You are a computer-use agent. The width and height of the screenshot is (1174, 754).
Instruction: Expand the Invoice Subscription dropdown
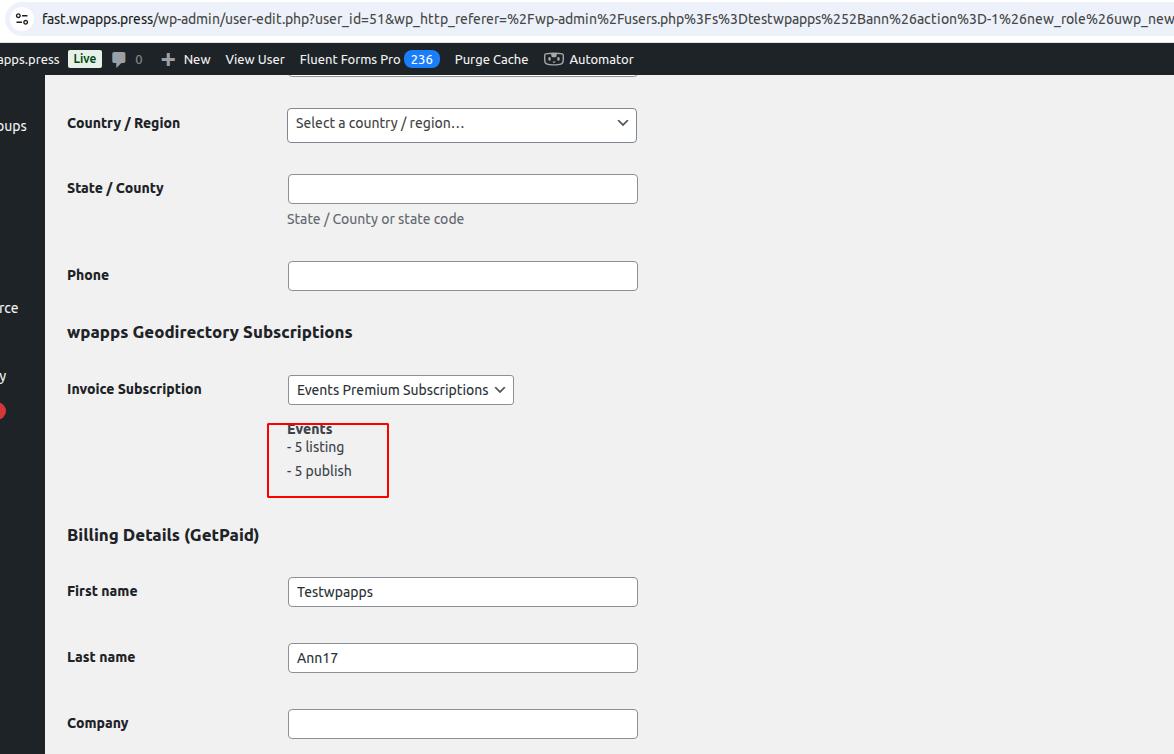400,390
